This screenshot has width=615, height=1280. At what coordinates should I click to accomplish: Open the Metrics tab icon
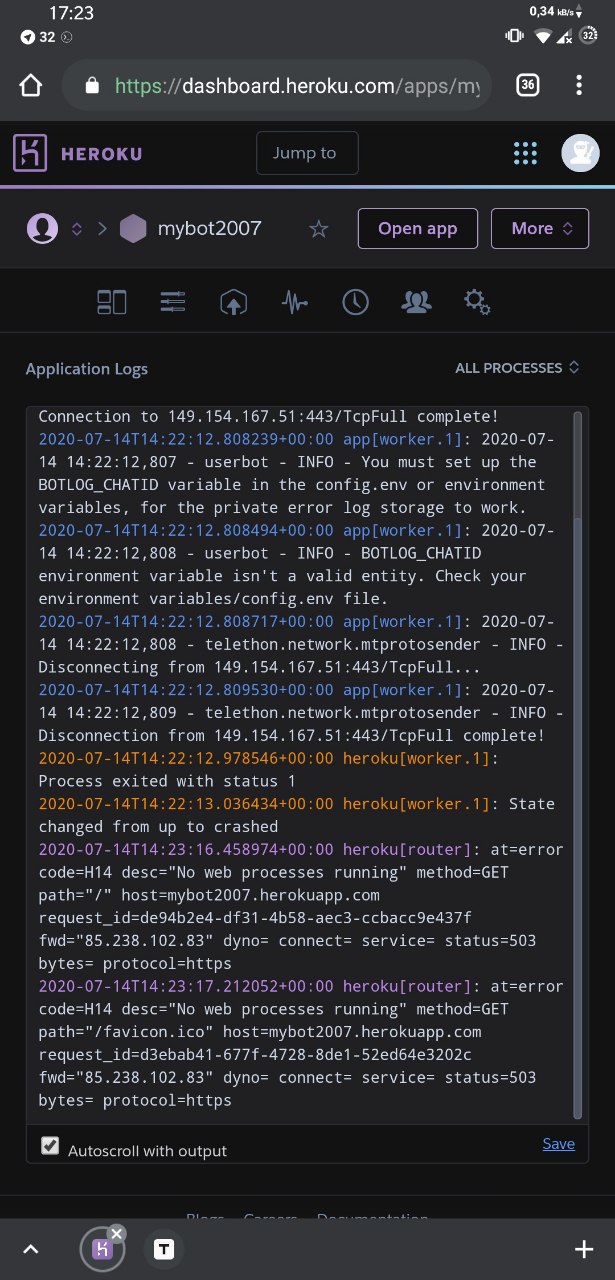294,302
